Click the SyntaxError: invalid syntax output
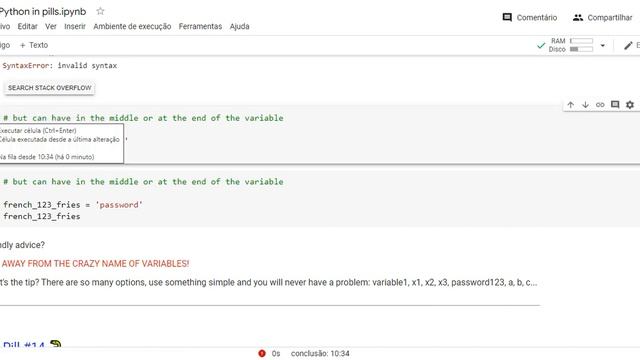 (x=60, y=65)
